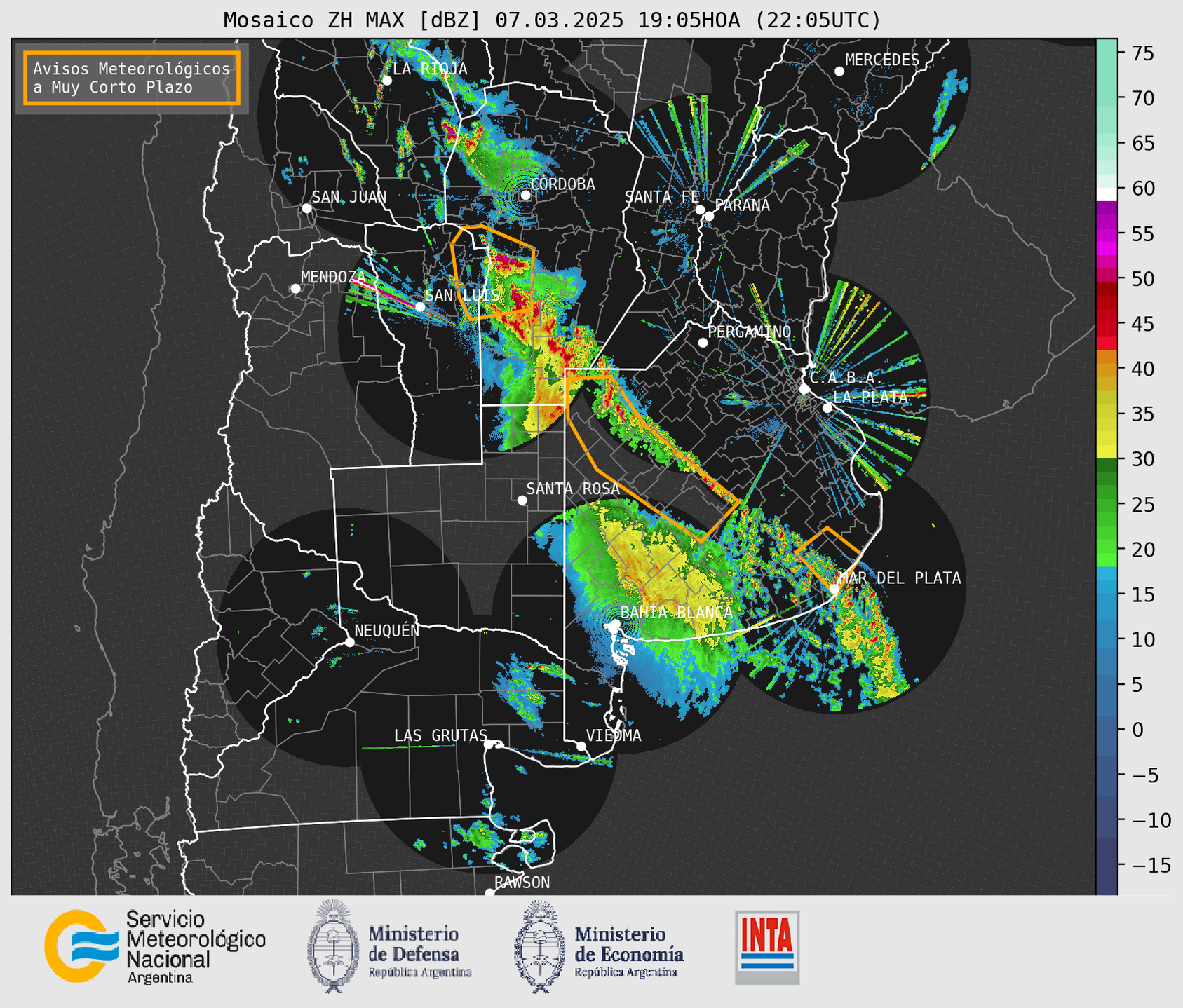Select the VIEDMA city marker

581,746
